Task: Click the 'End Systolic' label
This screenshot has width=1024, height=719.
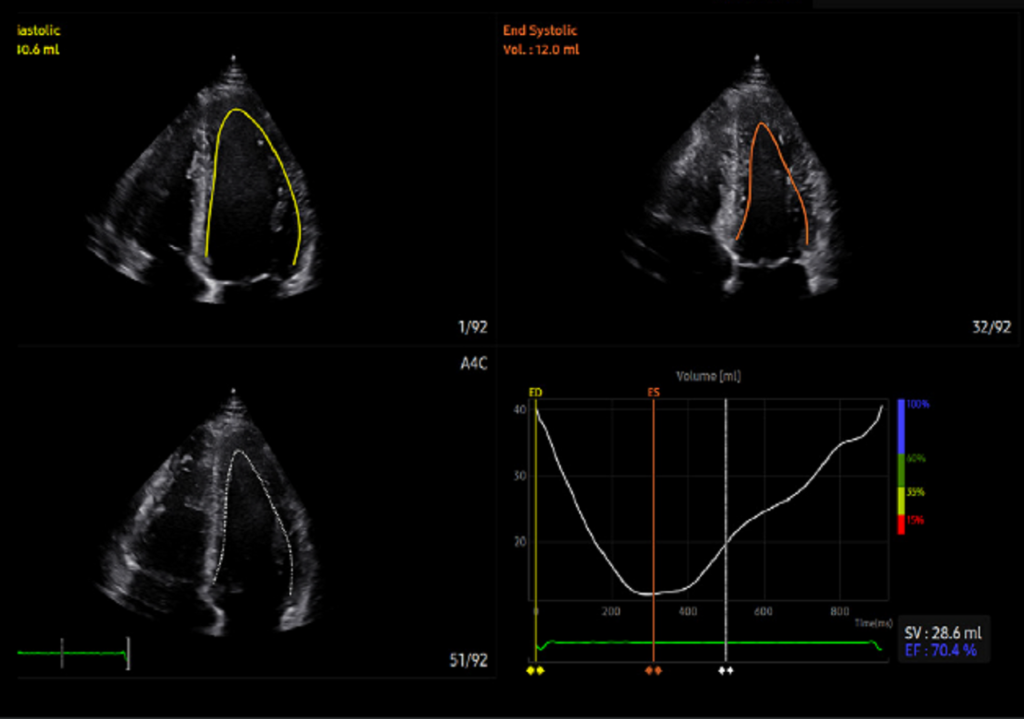Action: [x=540, y=31]
